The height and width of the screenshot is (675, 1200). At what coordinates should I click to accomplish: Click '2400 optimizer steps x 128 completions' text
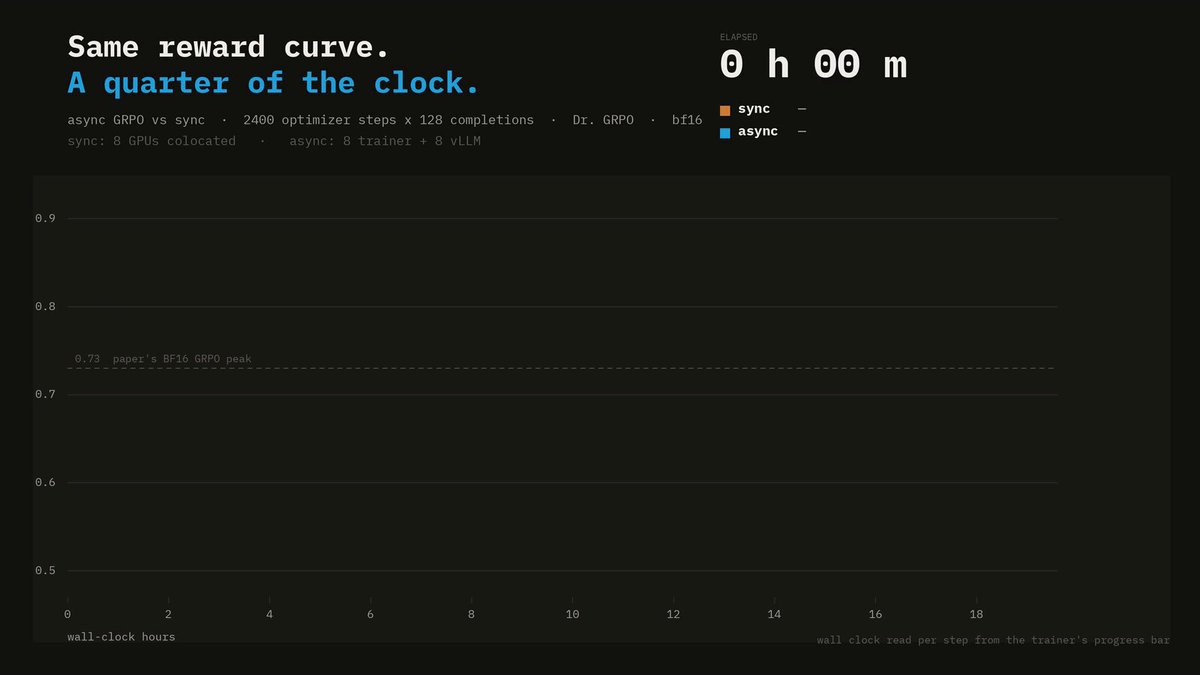389,120
